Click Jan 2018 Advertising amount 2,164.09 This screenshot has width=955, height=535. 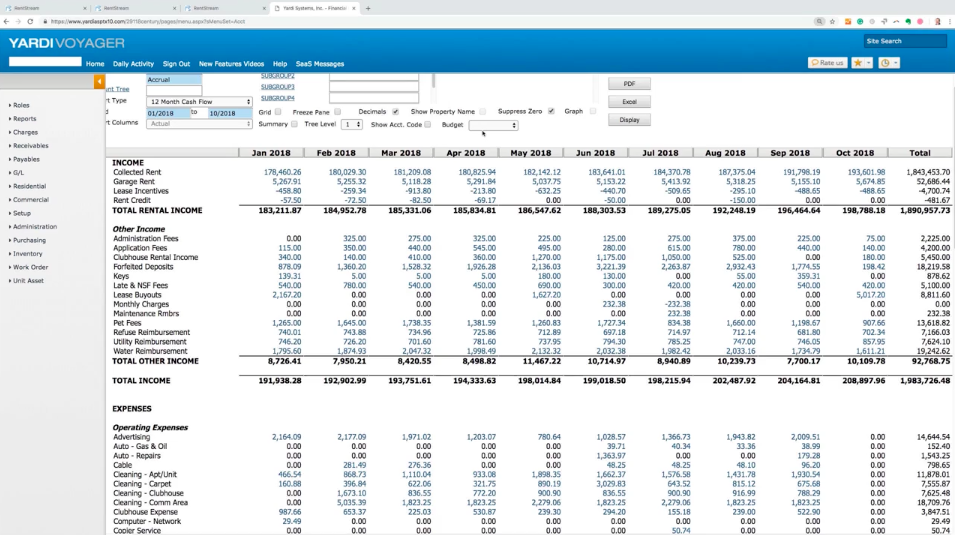tap(286, 437)
